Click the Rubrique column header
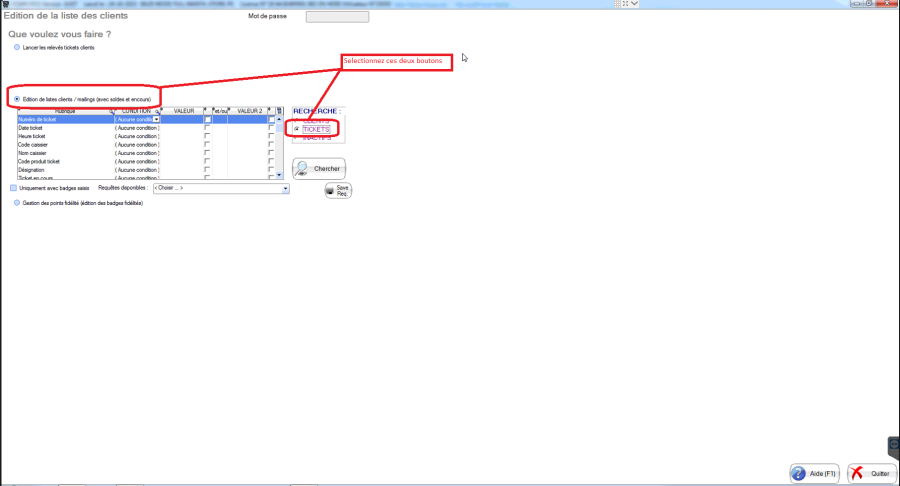 [x=65, y=111]
